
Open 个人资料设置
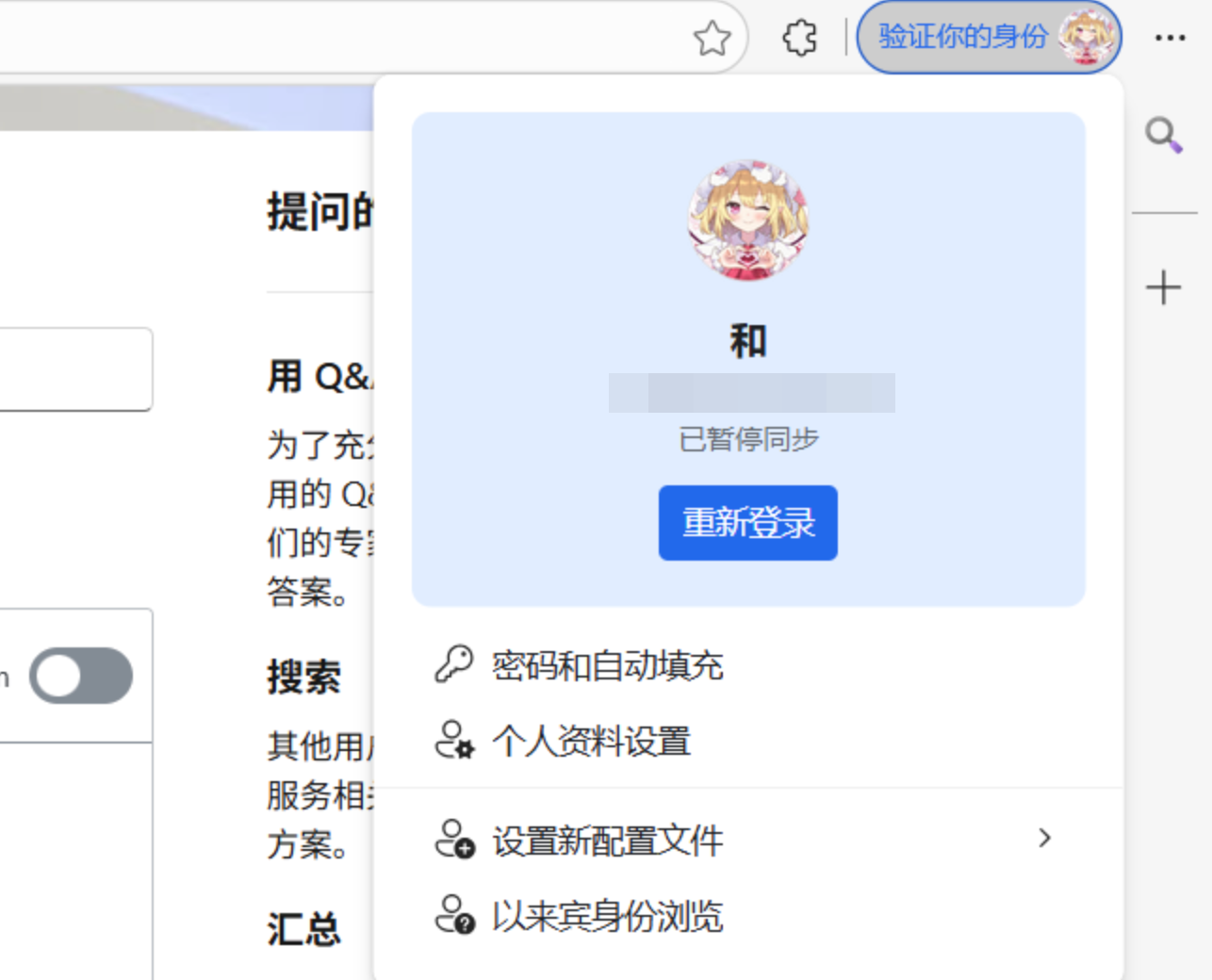(x=591, y=743)
